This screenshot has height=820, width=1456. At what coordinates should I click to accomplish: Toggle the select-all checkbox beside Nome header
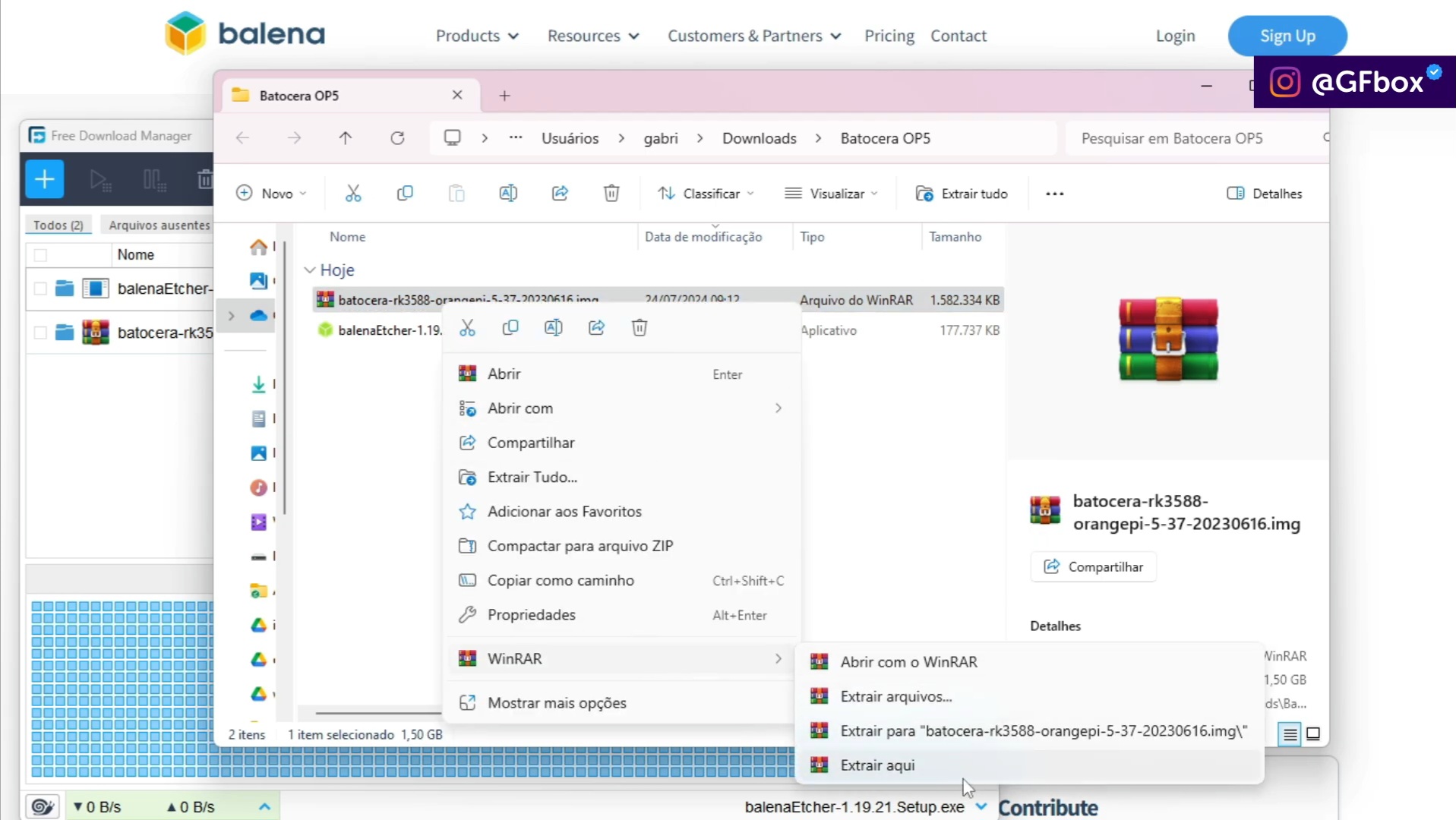click(40, 255)
